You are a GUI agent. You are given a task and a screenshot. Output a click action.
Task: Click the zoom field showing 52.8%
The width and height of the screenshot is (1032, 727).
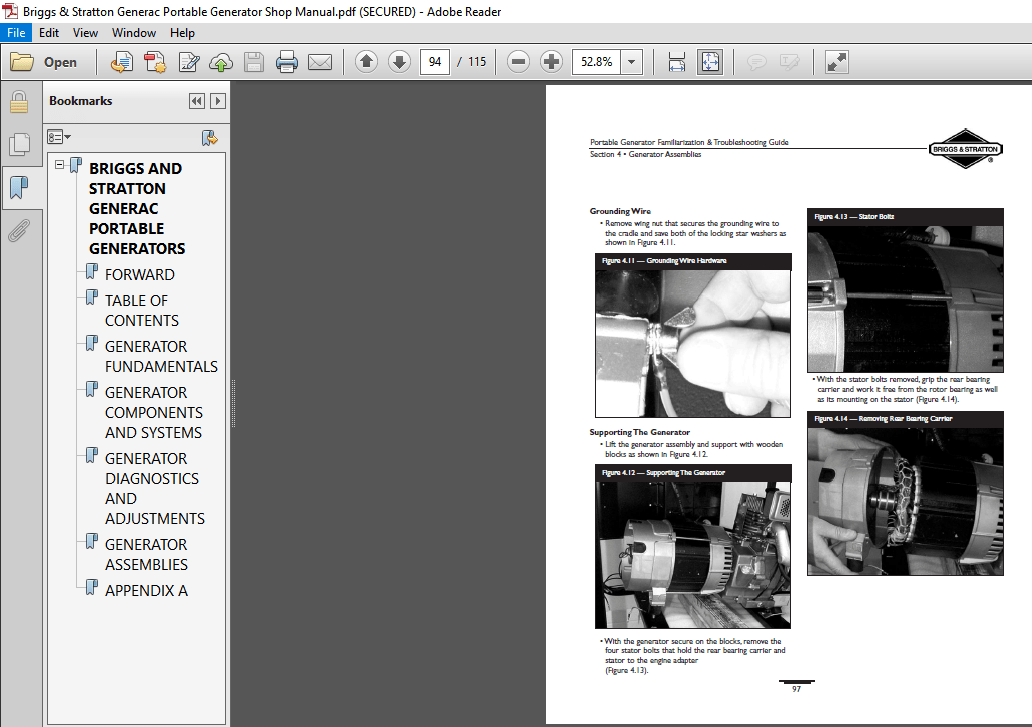pyautogui.click(x=596, y=62)
